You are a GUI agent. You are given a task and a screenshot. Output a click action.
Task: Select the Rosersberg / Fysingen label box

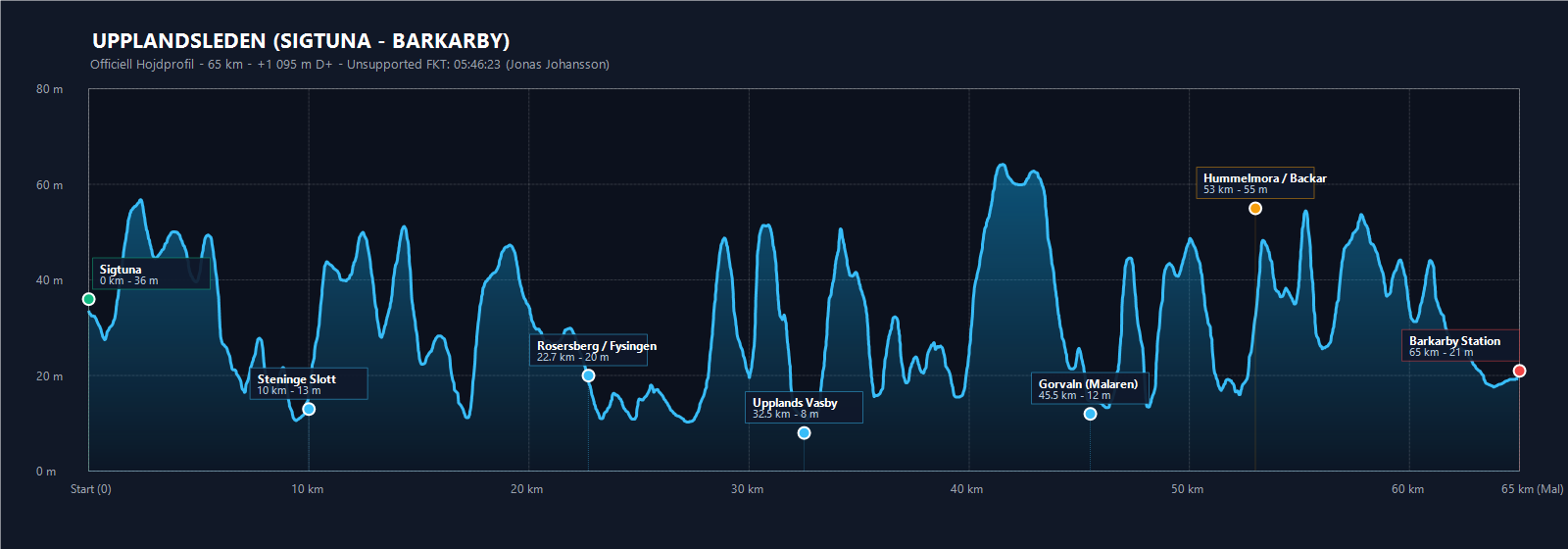[x=588, y=350]
